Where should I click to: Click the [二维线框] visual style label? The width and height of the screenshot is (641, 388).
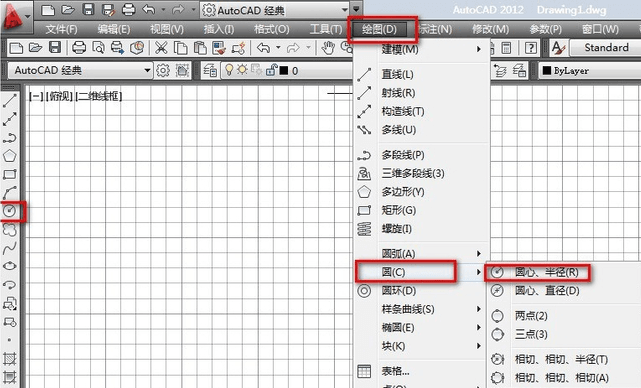(x=99, y=96)
